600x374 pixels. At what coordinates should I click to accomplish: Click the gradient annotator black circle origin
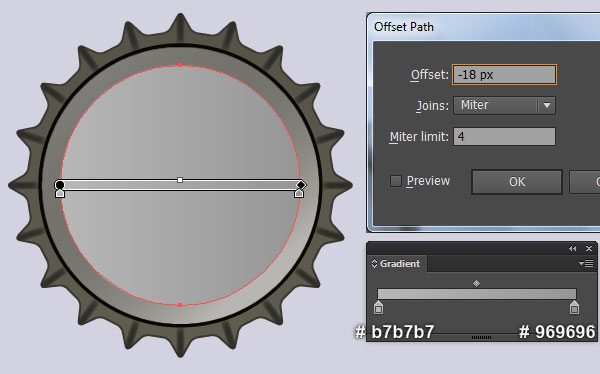click(60, 185)
